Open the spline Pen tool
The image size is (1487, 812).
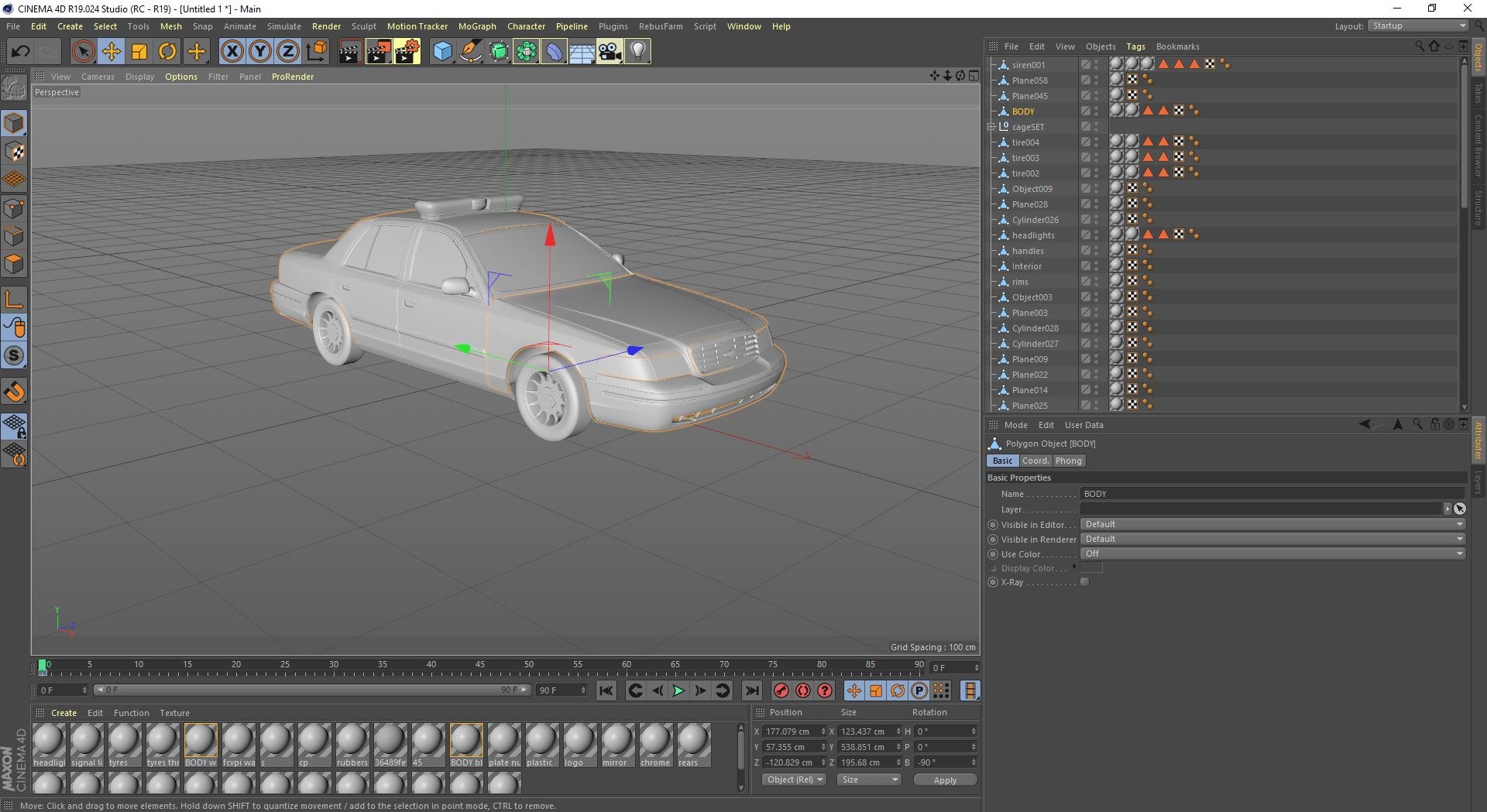click(470, 52)
